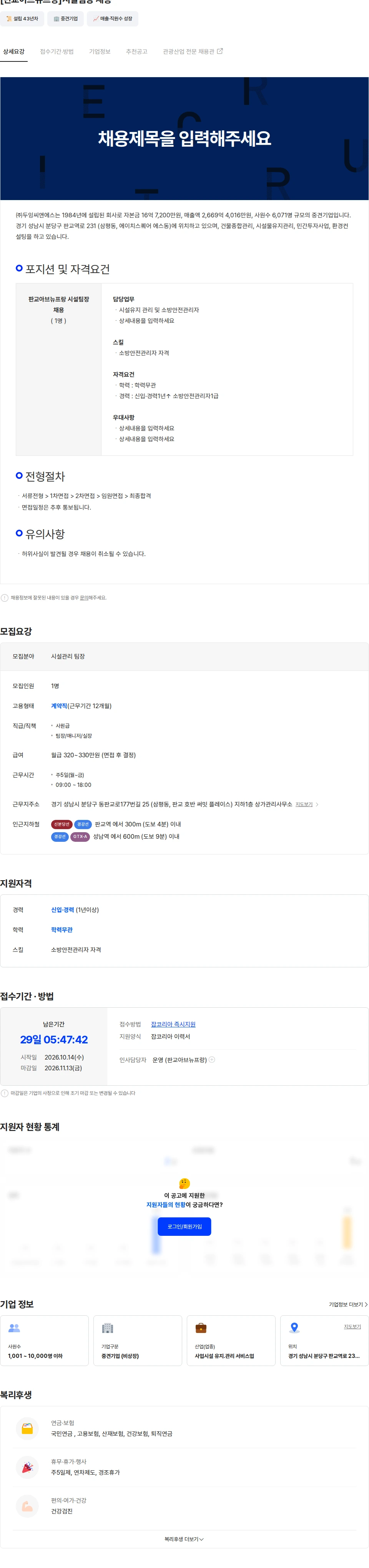Click the 1,001 ~ 10,000명 이하 text
369x1568 pixels.
[x=35, y=1356]
